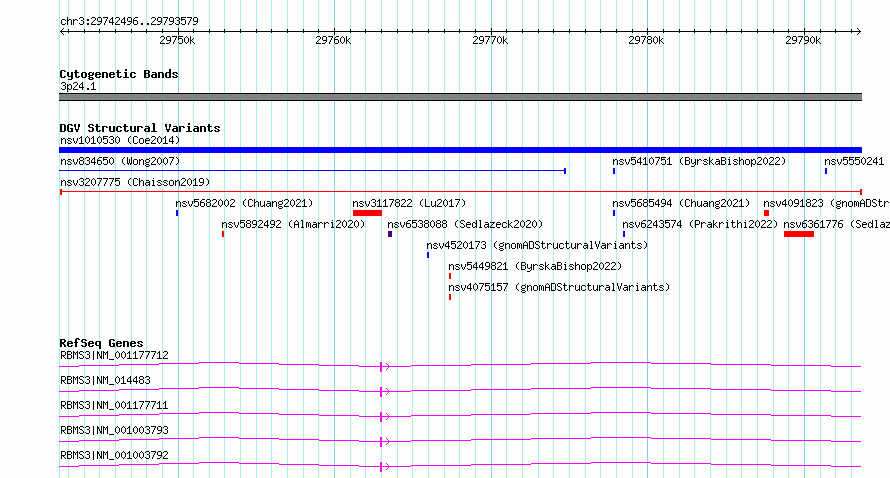Click the nsv3207775 (Chaisson2019) variant label
The image size is (890, 478).
tap(135, 182)
